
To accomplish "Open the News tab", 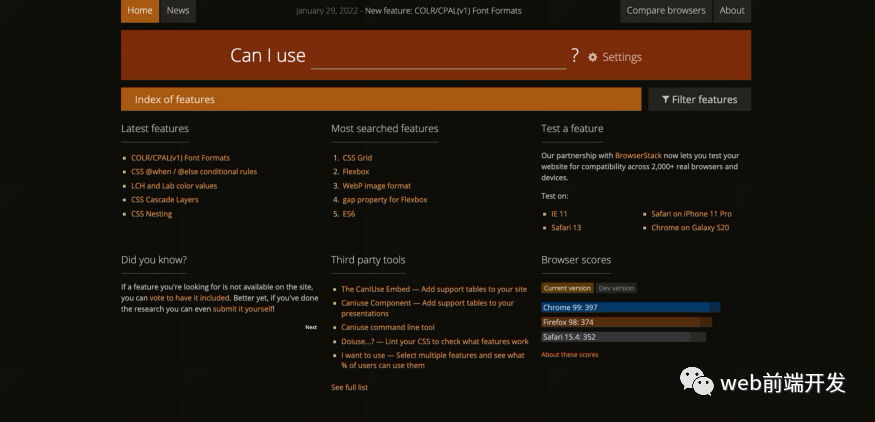I will (x=178, y=11).
